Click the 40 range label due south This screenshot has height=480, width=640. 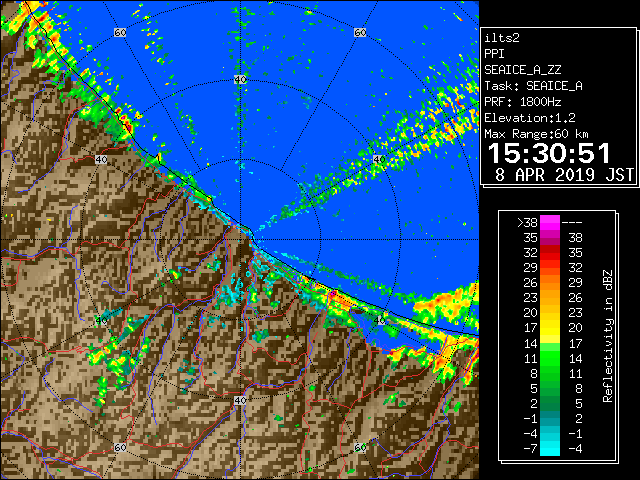tap(240, 400)
